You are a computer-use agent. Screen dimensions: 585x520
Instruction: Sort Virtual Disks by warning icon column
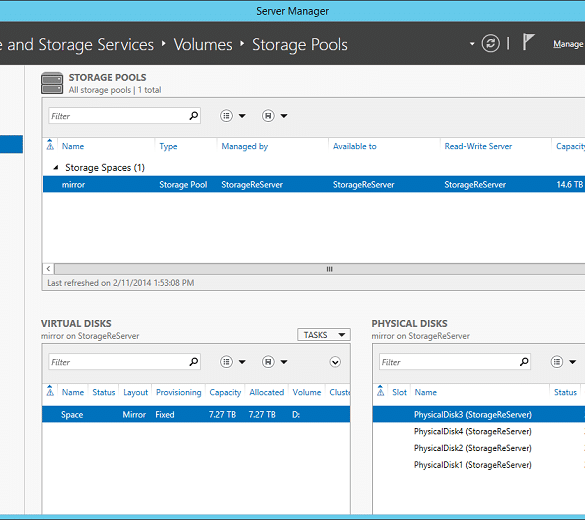click(x=50, y=391)
